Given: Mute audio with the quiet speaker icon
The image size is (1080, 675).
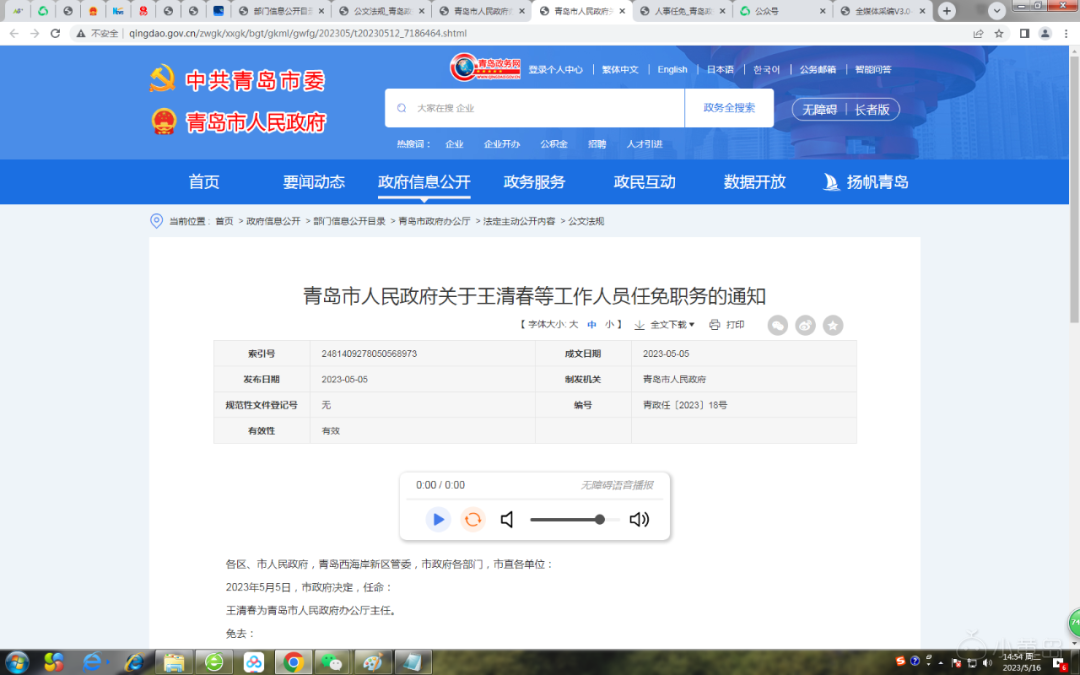Looking at the screenshot, I should click(x=508, y=519).
